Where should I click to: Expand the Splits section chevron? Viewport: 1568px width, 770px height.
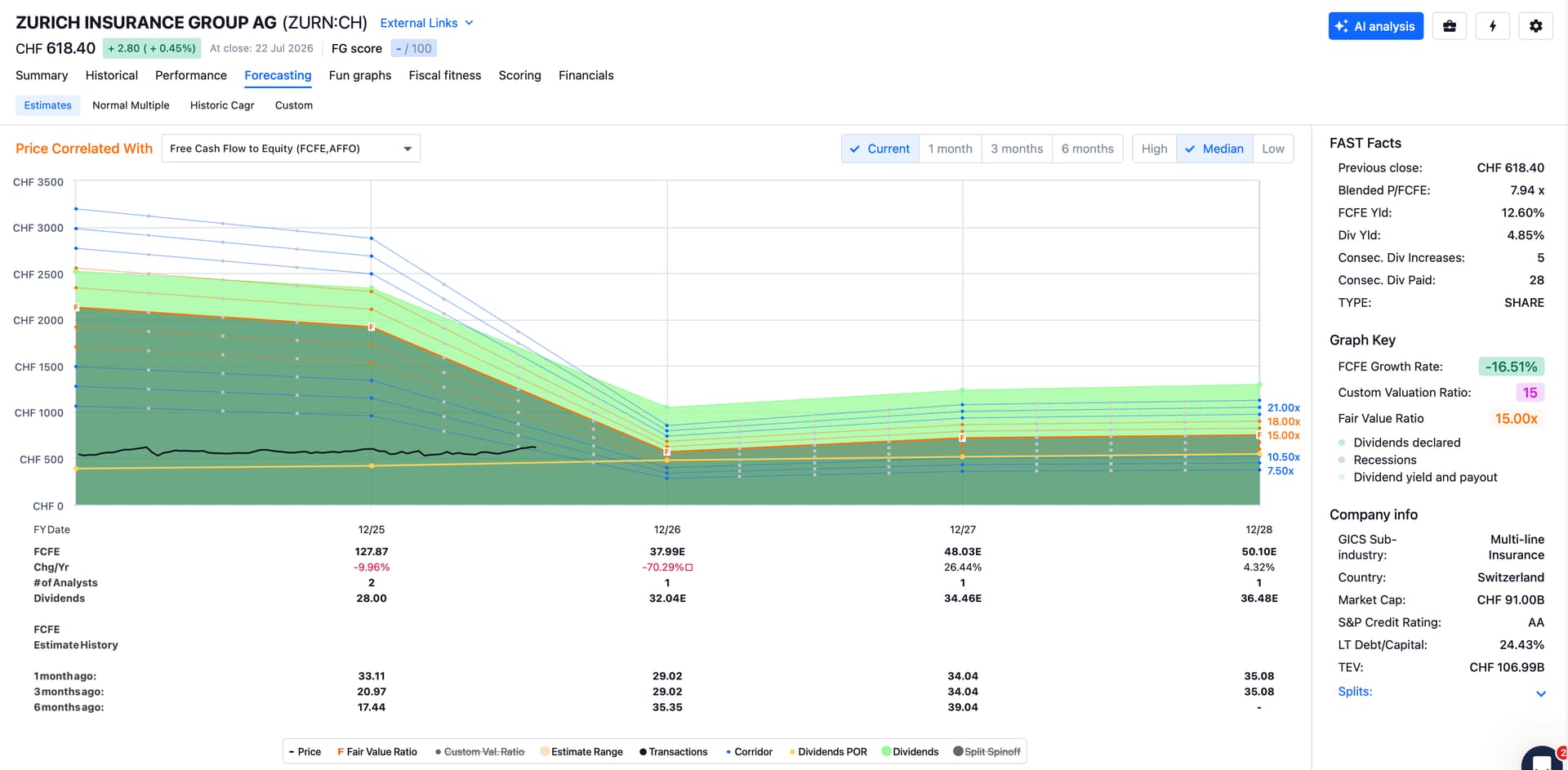[x=1541, y=693]
